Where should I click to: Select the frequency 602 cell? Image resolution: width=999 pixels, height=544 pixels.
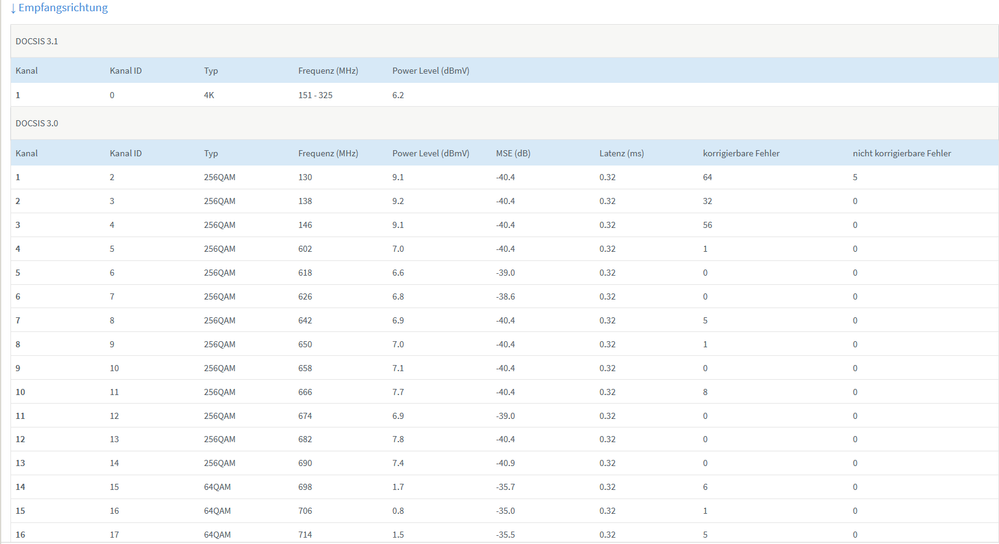305,249
